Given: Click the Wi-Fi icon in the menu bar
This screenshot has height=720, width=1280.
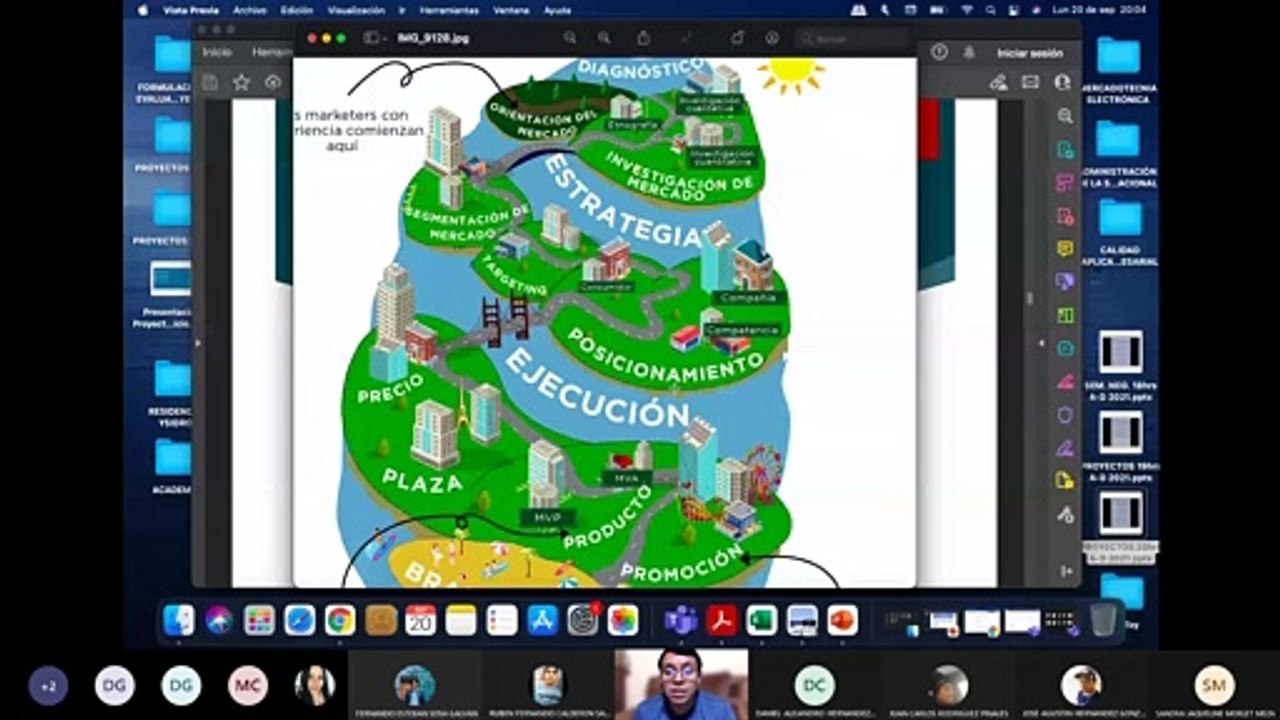Looking at the screenshot, I should (967, 10).
